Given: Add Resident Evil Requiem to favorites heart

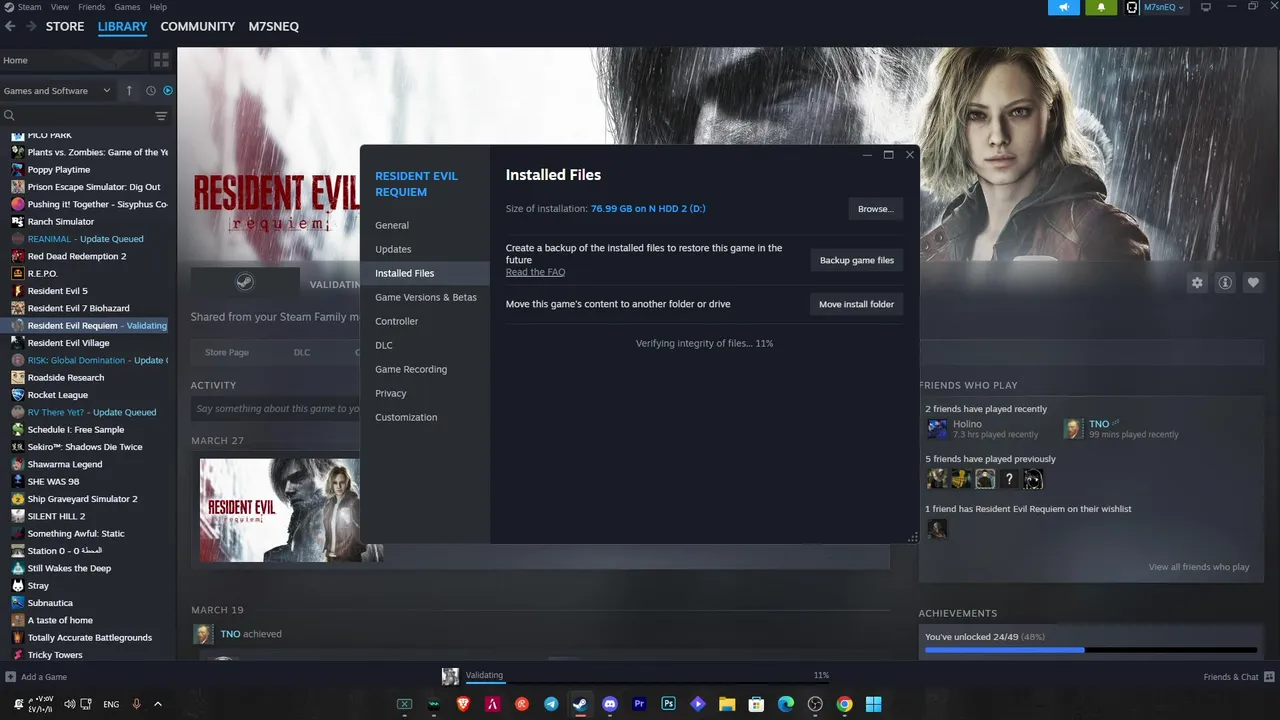Looking at the screenshot, I should 1253,283.
